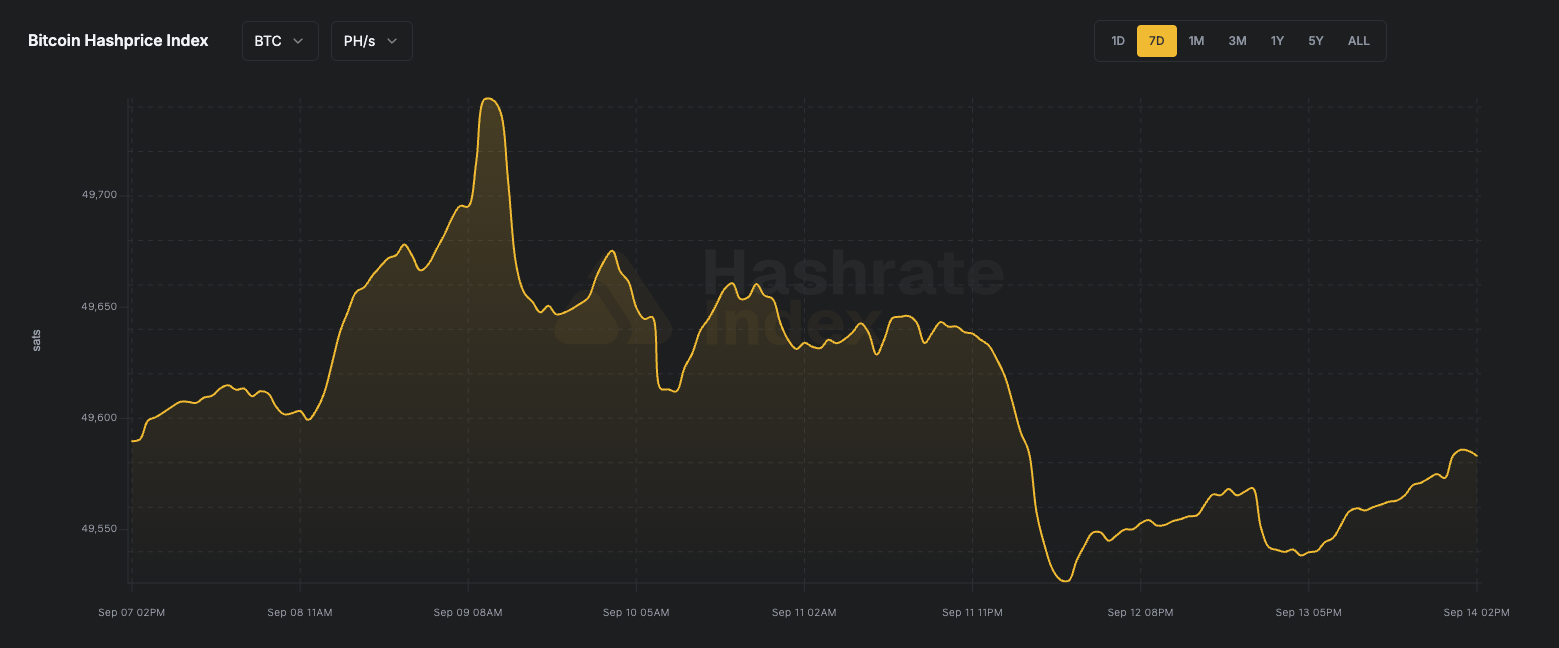Show ALL time range data
The height and width of the screenshot is (648, 1559).
click(x=1359, y=41)
